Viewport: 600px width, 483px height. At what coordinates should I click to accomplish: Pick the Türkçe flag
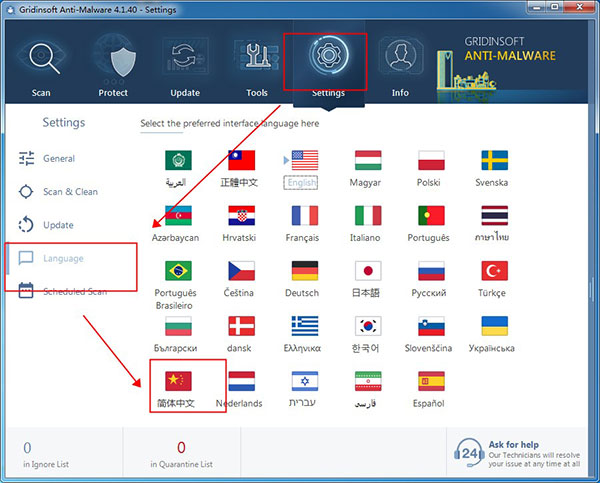[494, 271]
